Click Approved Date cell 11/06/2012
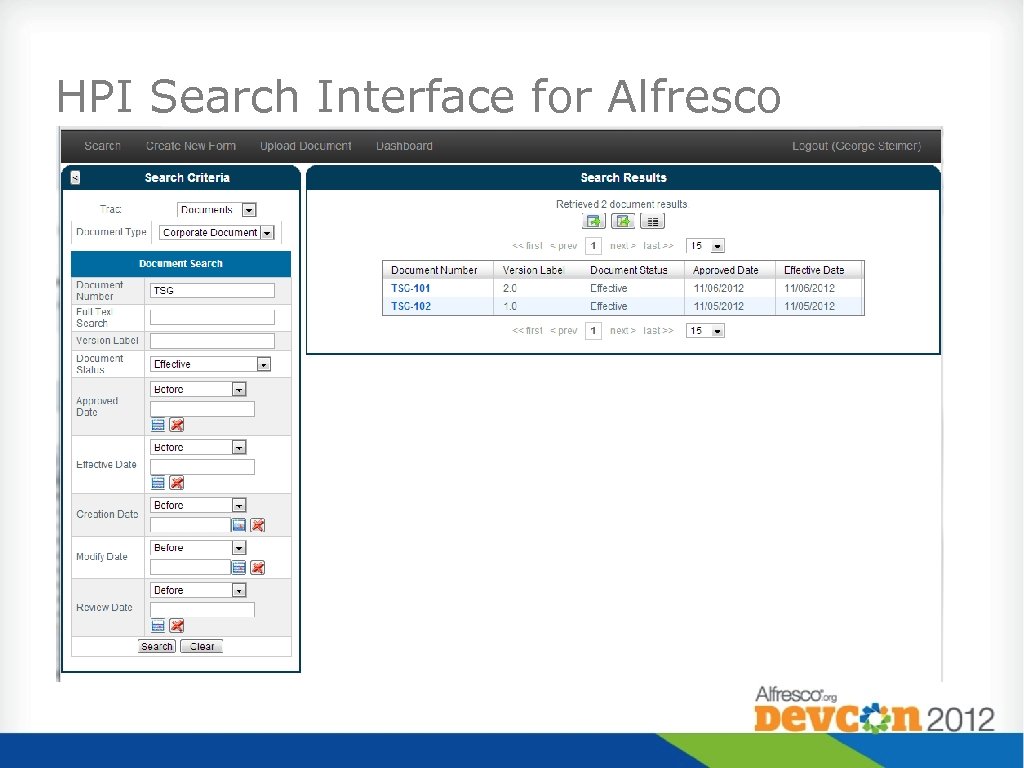This screenshot has height=768, width=1024. (x=718, y=288)
